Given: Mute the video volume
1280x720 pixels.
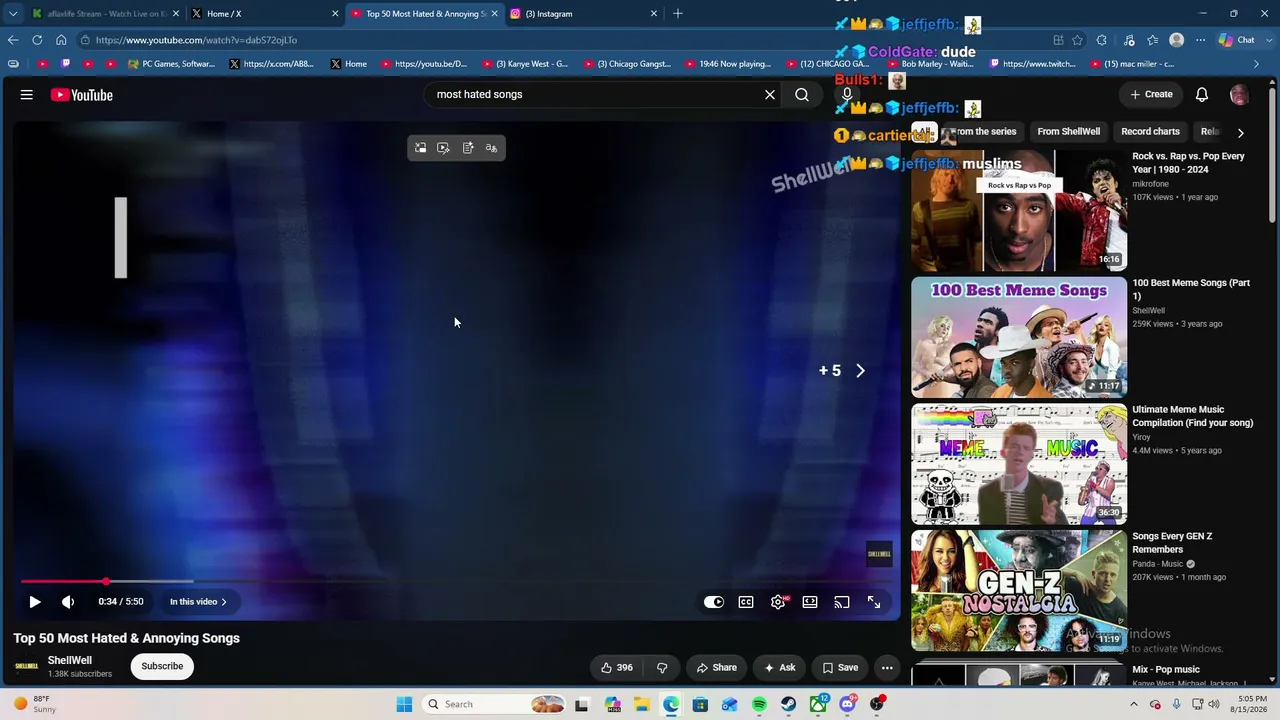Looking at the screenshot, I should pyautogui.click(x=68, y=602).
